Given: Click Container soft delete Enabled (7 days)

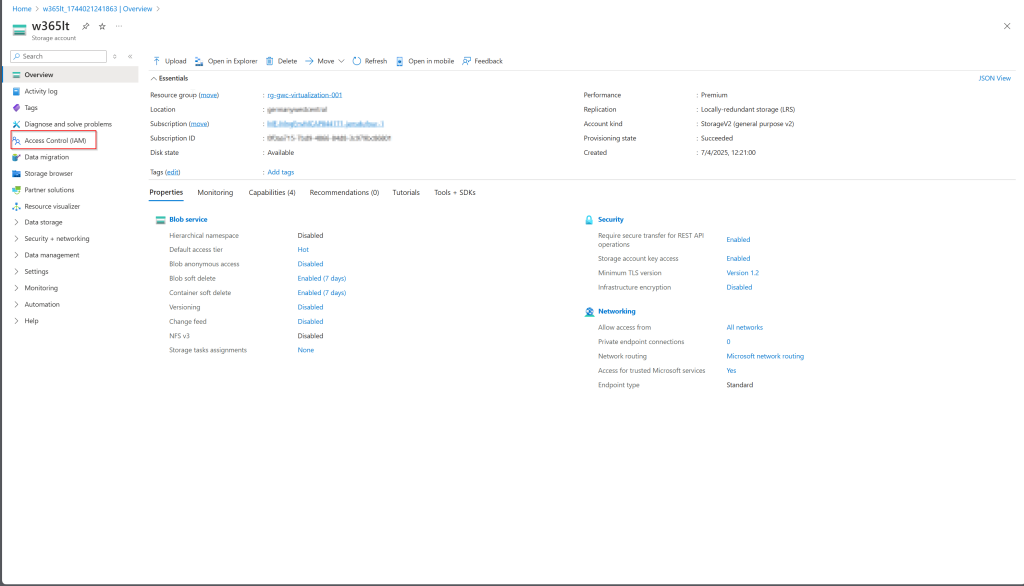Looking at the screenshot, I should (321, 293).
